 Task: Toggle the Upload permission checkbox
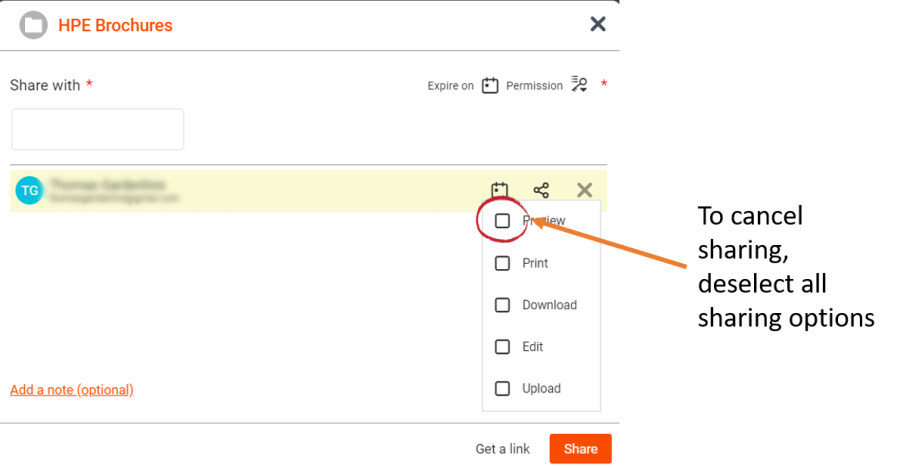502,389
